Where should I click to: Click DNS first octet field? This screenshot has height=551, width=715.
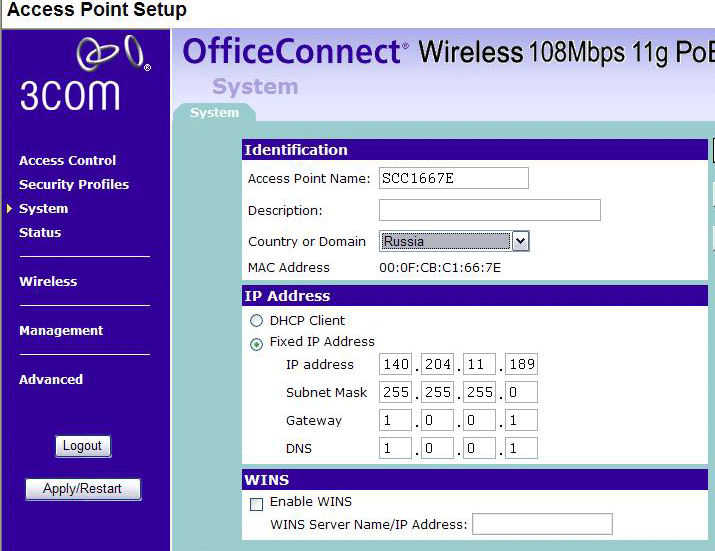tap(395, 448)
